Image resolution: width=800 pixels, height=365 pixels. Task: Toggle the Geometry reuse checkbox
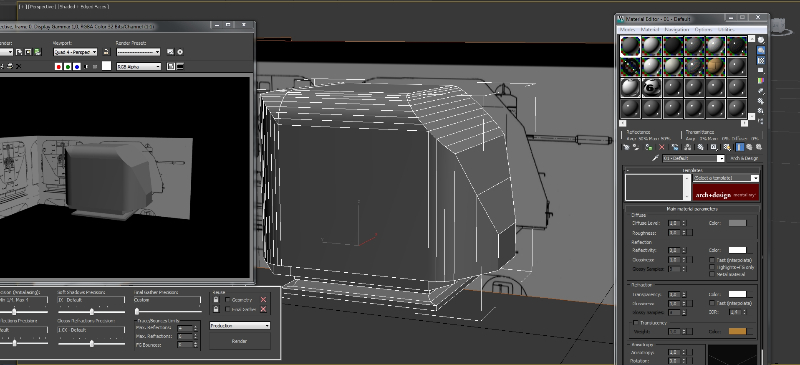point(228,300)
